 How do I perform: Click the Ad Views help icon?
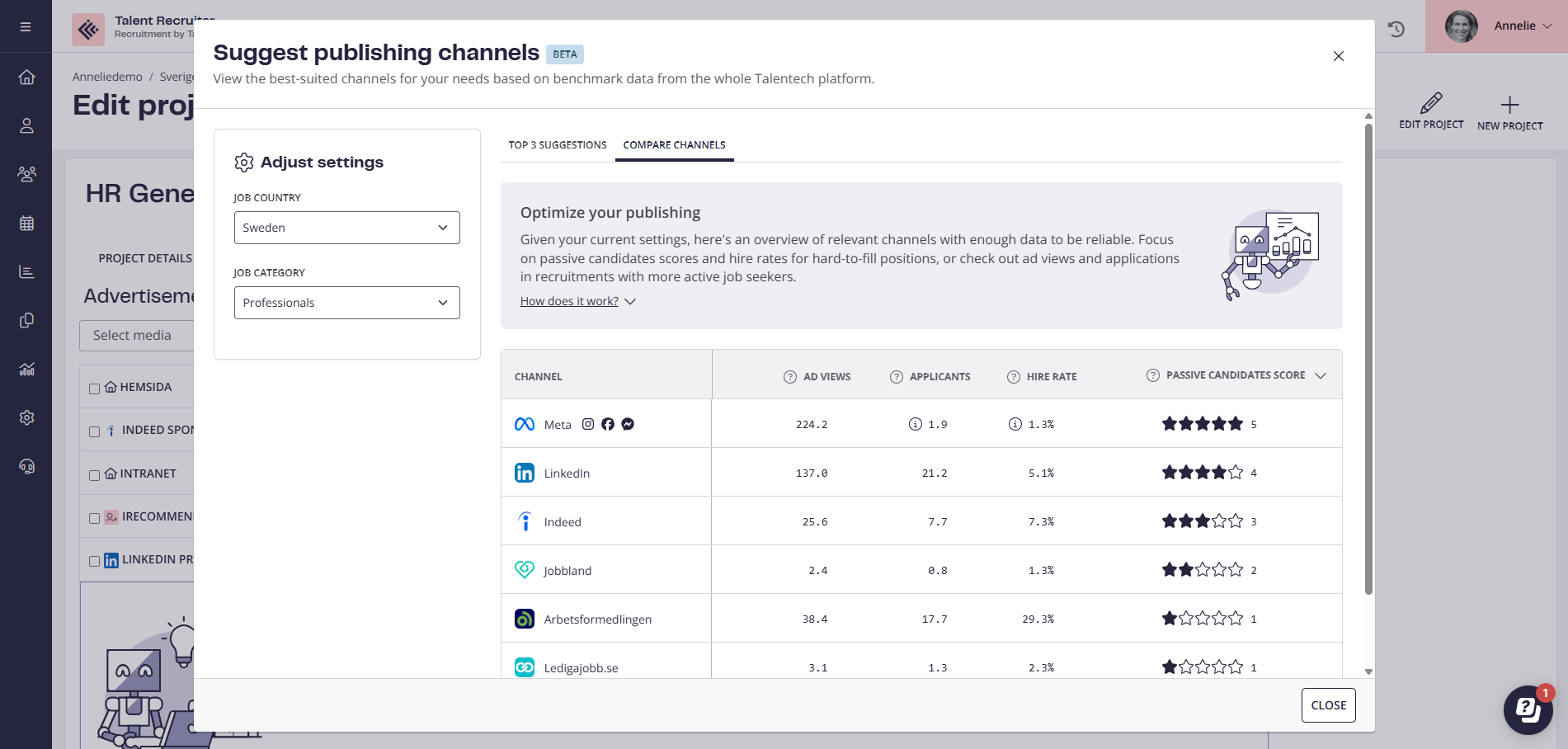[x=789, y=377]
